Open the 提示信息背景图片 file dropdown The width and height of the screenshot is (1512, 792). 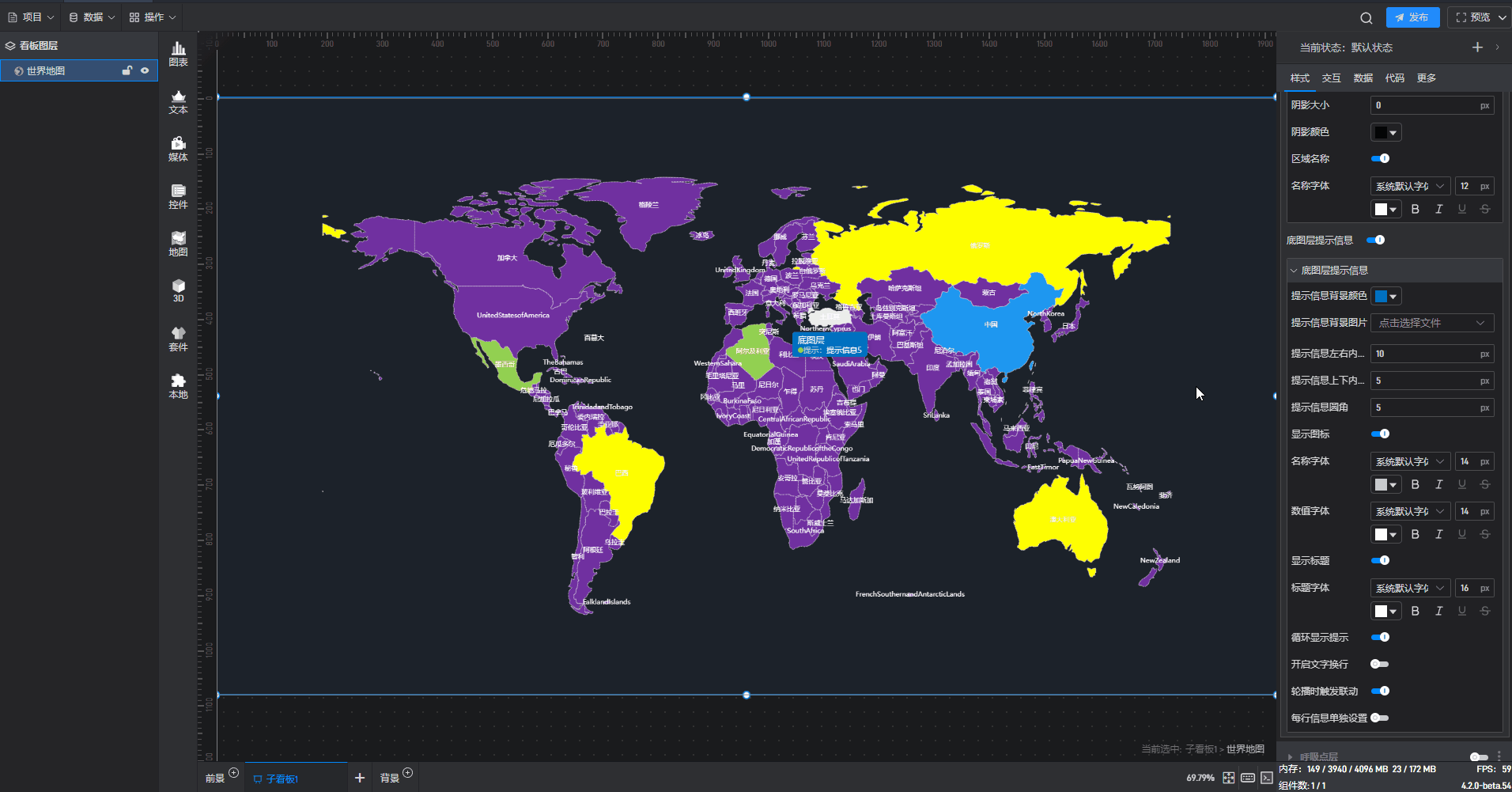(x=1431, y=323)
